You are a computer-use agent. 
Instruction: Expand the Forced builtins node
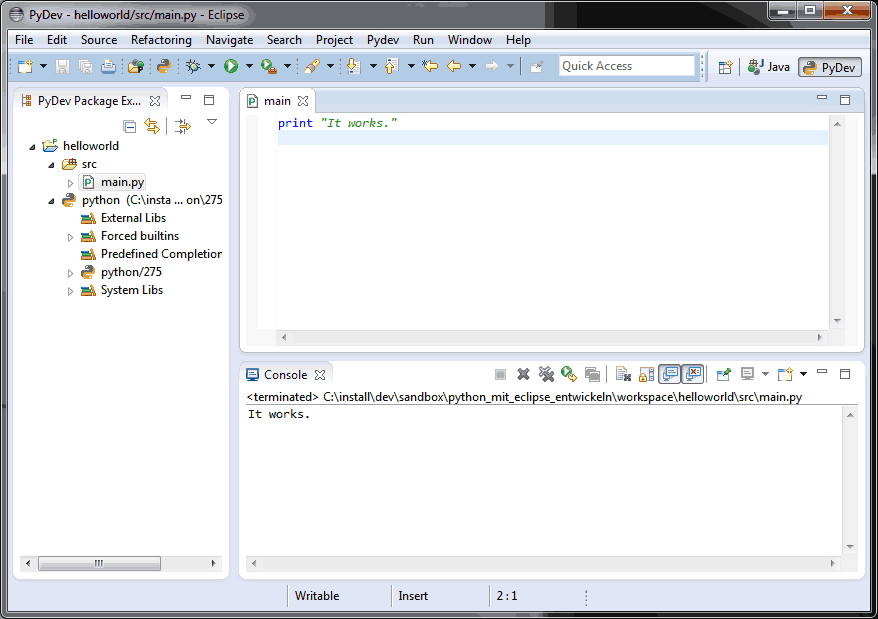[x=70, y=237]
